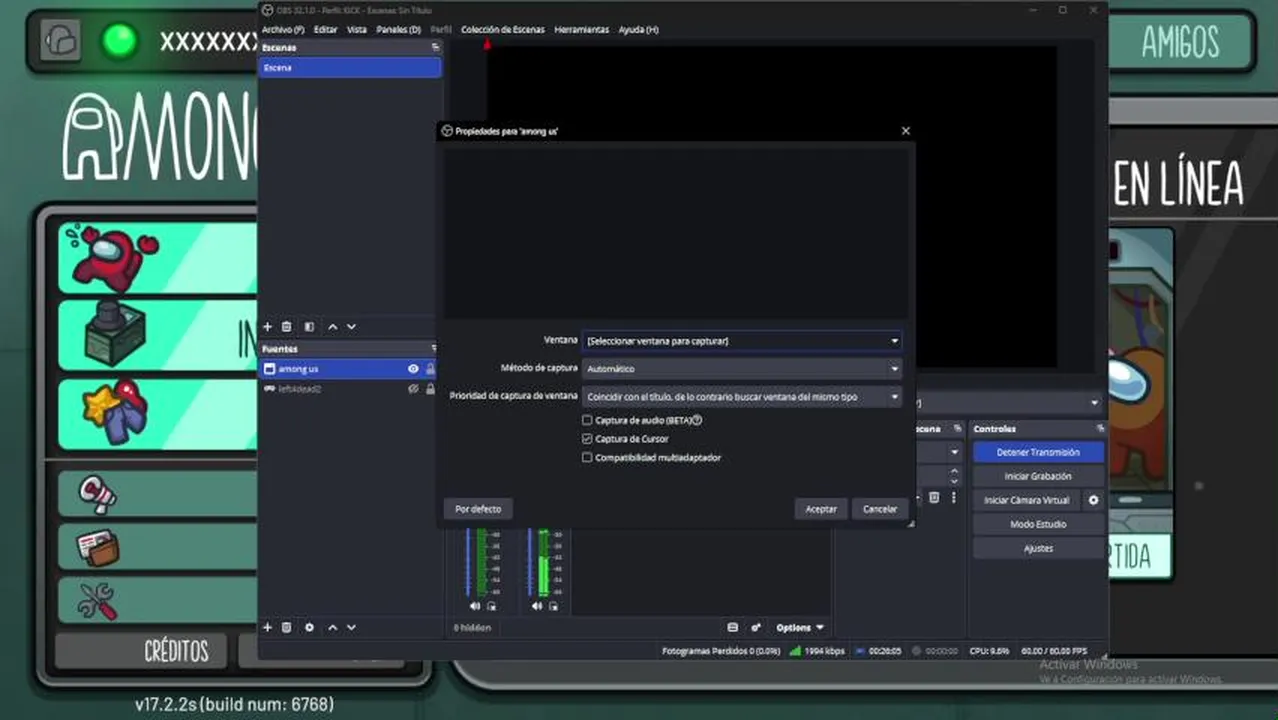Click the megaphone icon in Among Us menu
Screen dimensions: 1278x720
click(98, 494)
